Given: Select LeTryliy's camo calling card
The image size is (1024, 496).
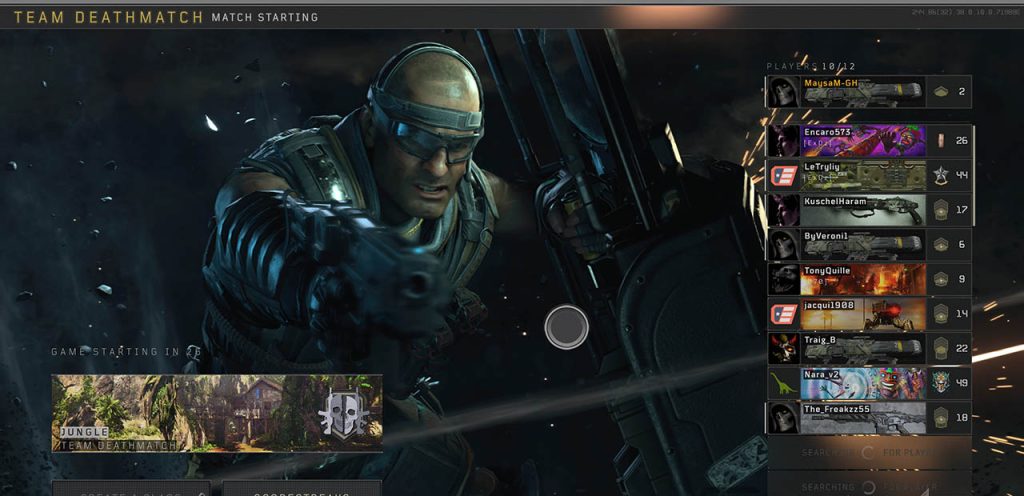Looking at the screenshot, I should tap(863, 176).
